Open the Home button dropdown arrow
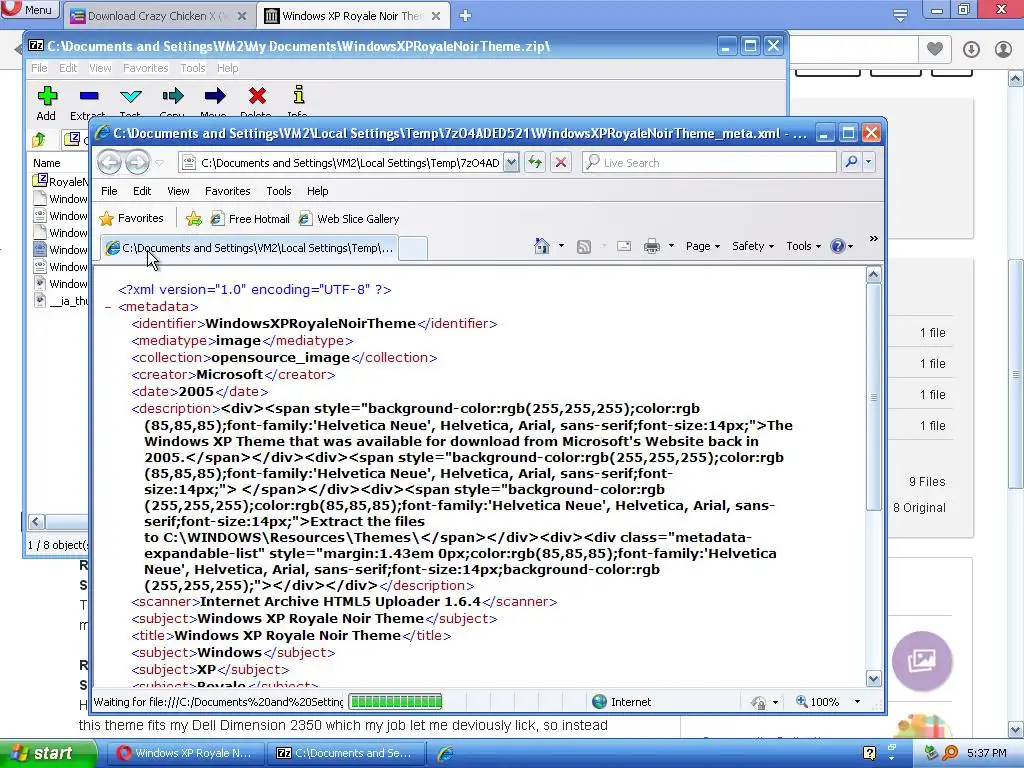Viewport: 1024px width, 768px height. pyautogui.click(x=561, y=246)
